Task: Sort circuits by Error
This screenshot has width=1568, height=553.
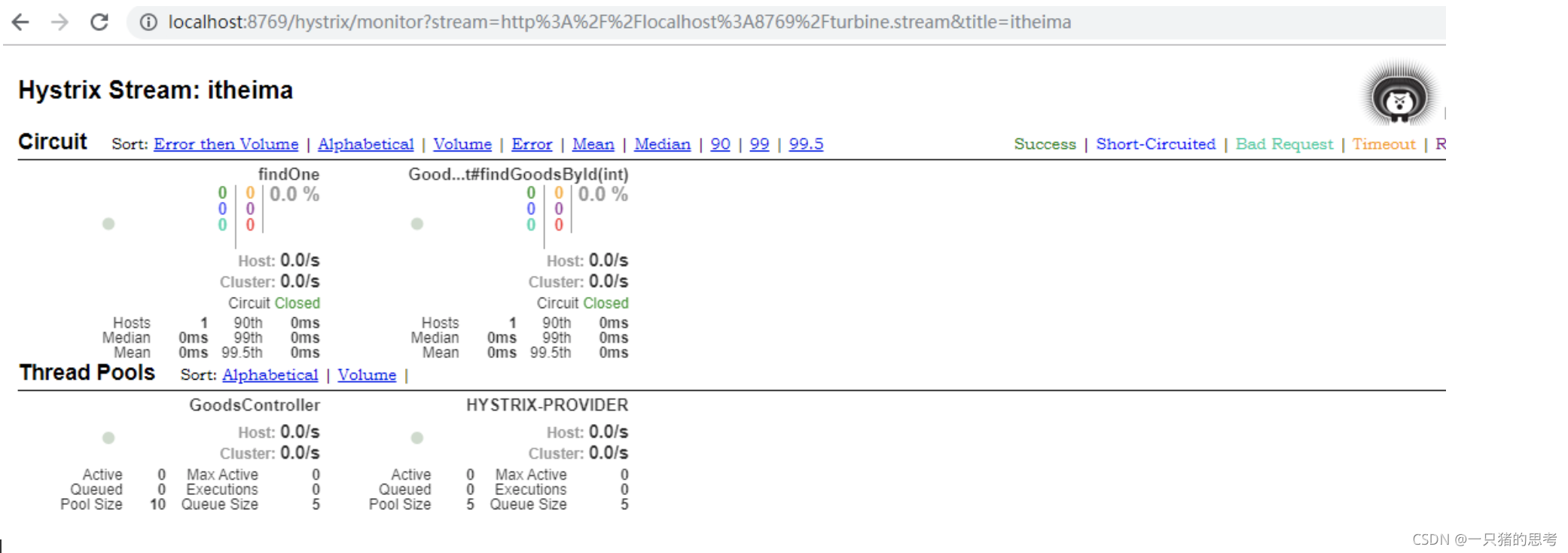Action: [x=532, y=144]
